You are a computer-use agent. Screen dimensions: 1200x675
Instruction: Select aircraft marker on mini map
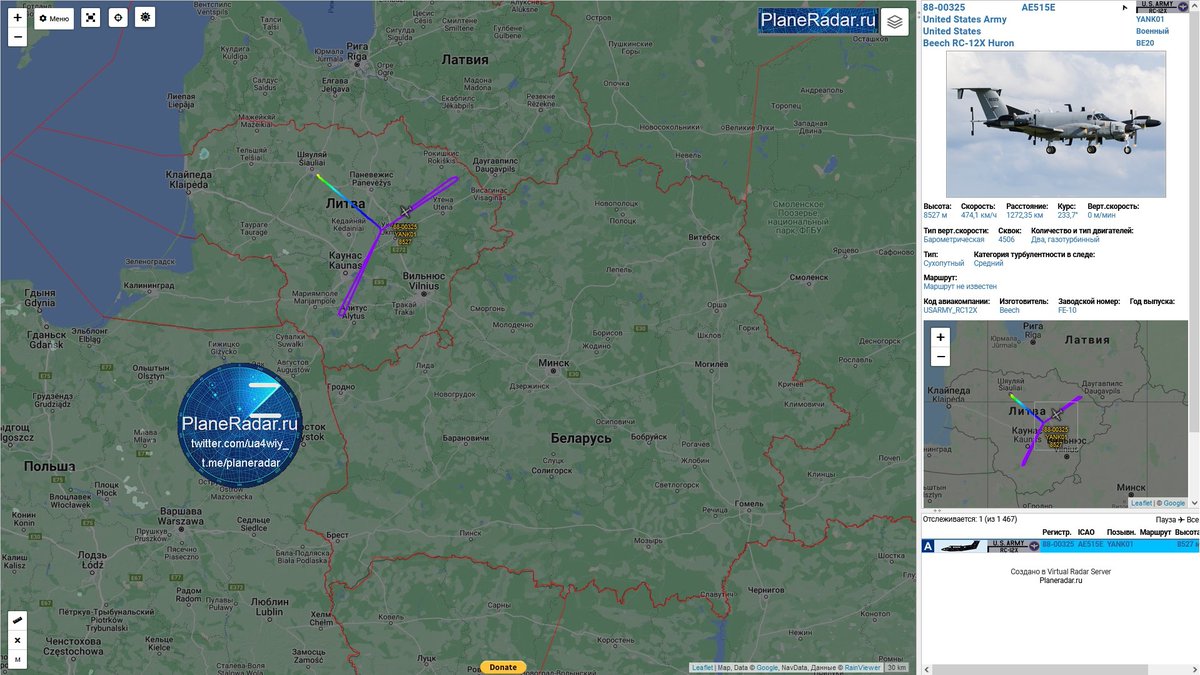tap(1056, 414)
